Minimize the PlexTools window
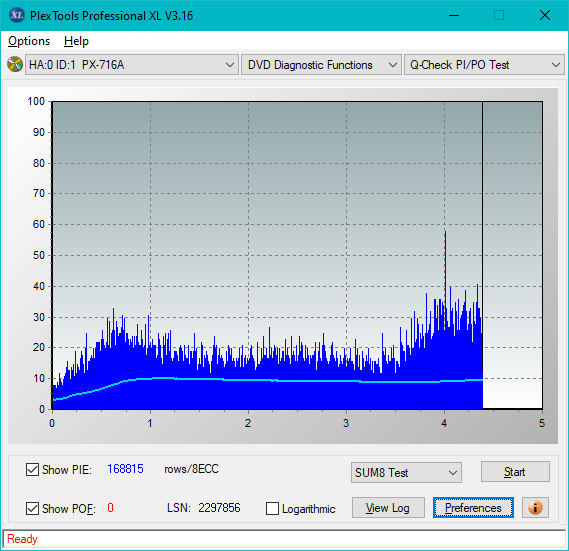 point(454,15)
